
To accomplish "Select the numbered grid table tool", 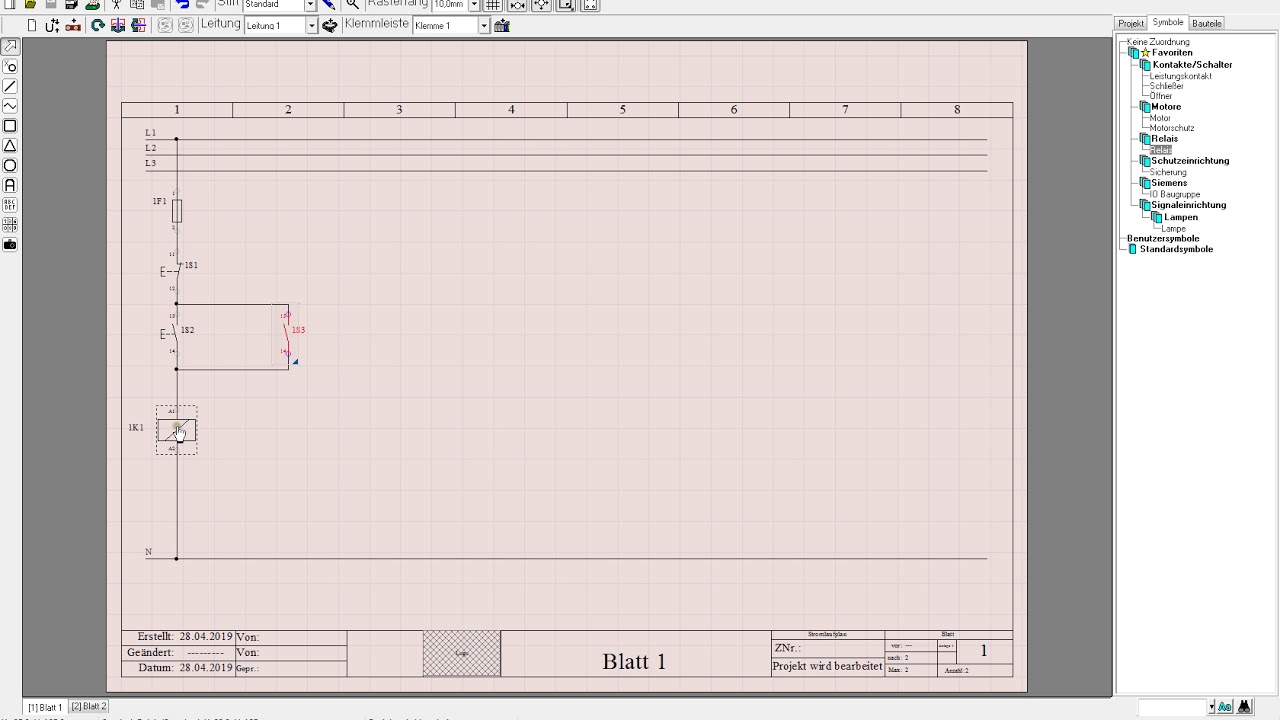I will point(10,225).
